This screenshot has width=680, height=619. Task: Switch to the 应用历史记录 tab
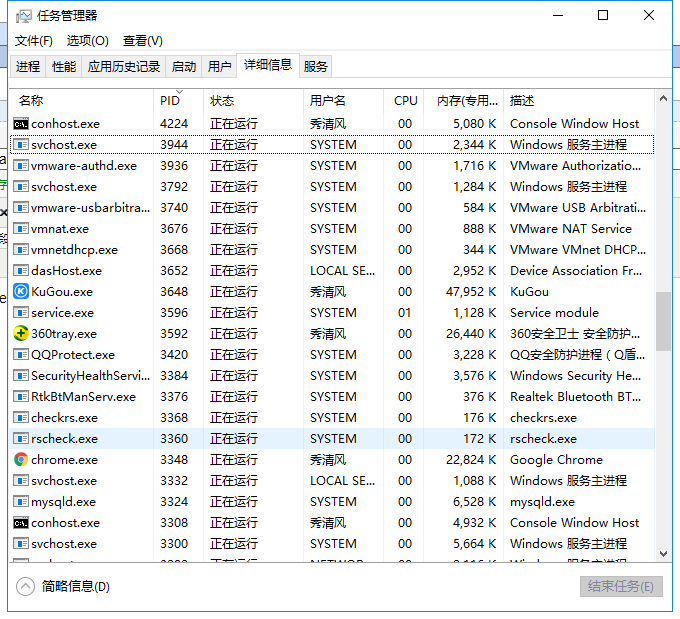click(124, 67)
